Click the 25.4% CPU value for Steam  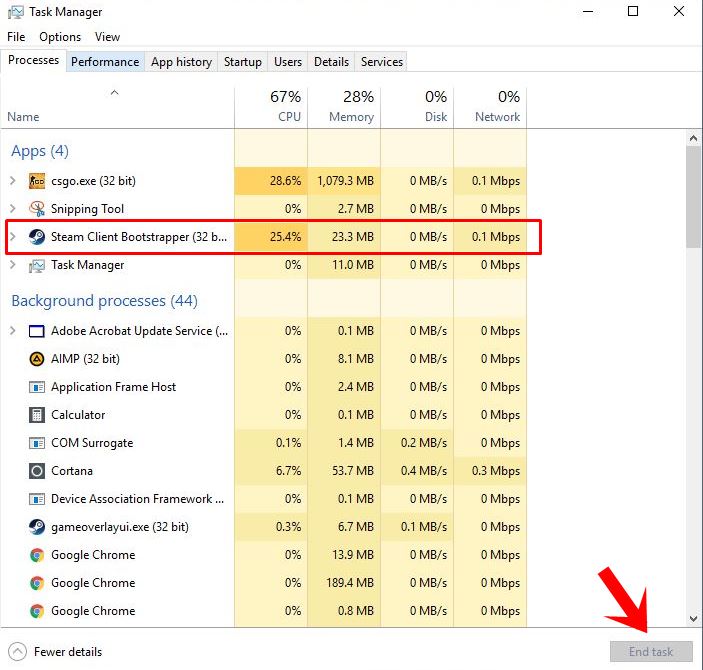click(285, 237)
